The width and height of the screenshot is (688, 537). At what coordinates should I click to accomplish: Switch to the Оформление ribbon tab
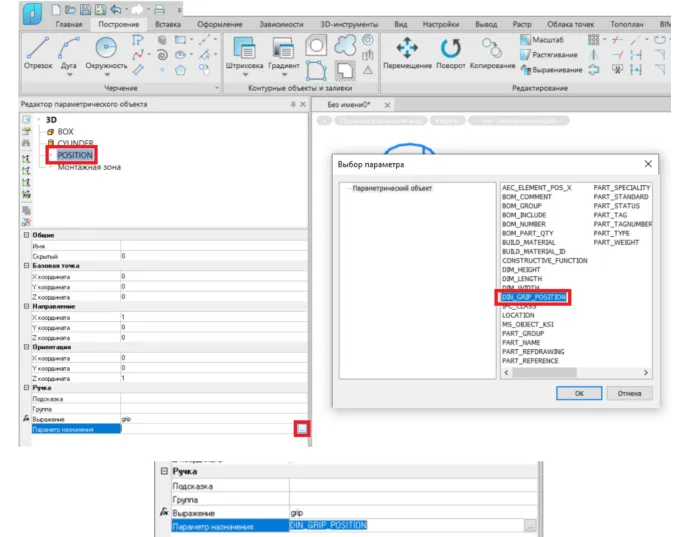[x=219, y=24]
